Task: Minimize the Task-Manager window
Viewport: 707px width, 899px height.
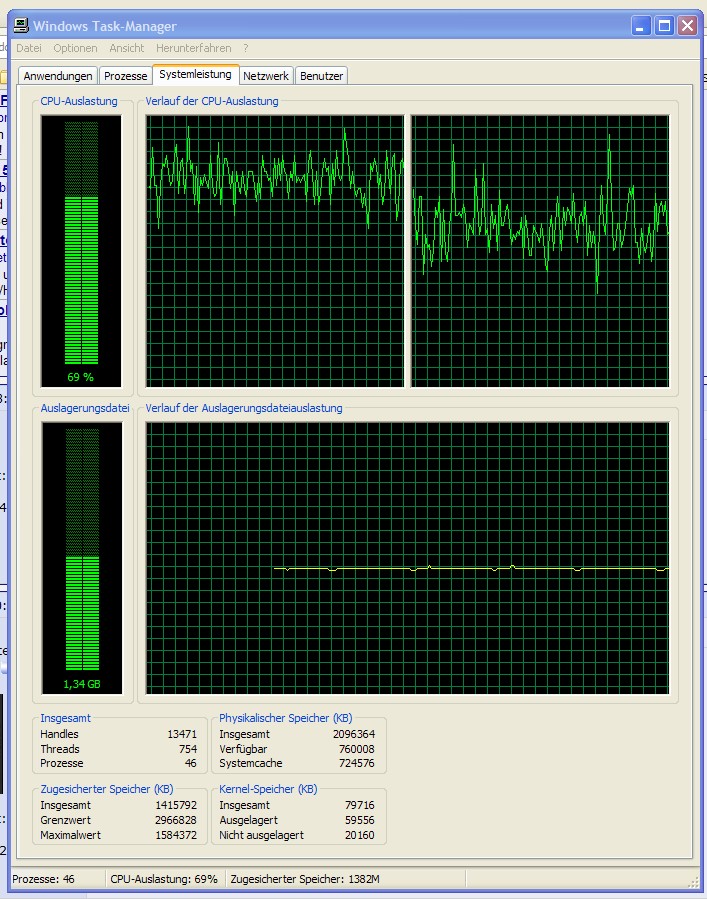Action: pyautogui.click(x=640, y=25)
